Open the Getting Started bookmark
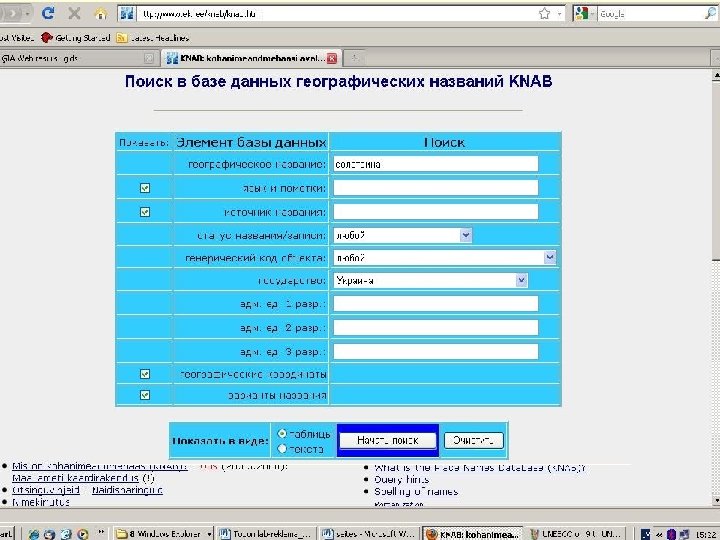The width and height of the screenshot is (720, 540). 75,38
